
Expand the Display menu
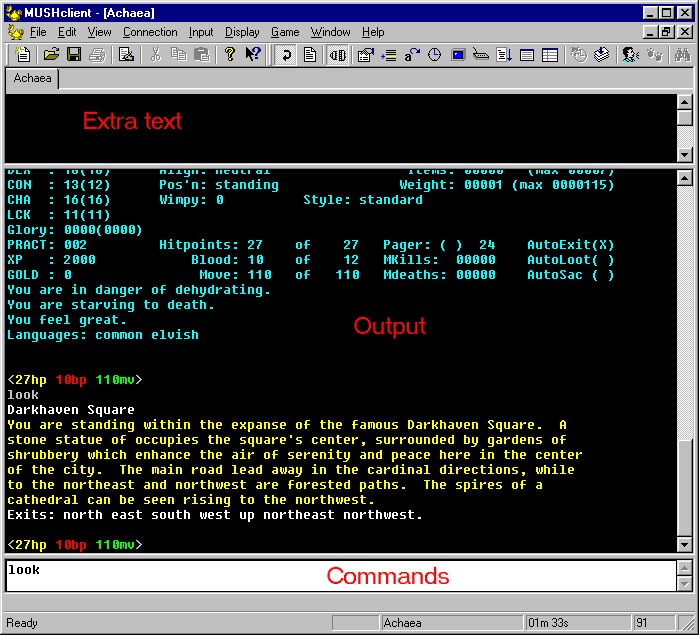point(242,32)
